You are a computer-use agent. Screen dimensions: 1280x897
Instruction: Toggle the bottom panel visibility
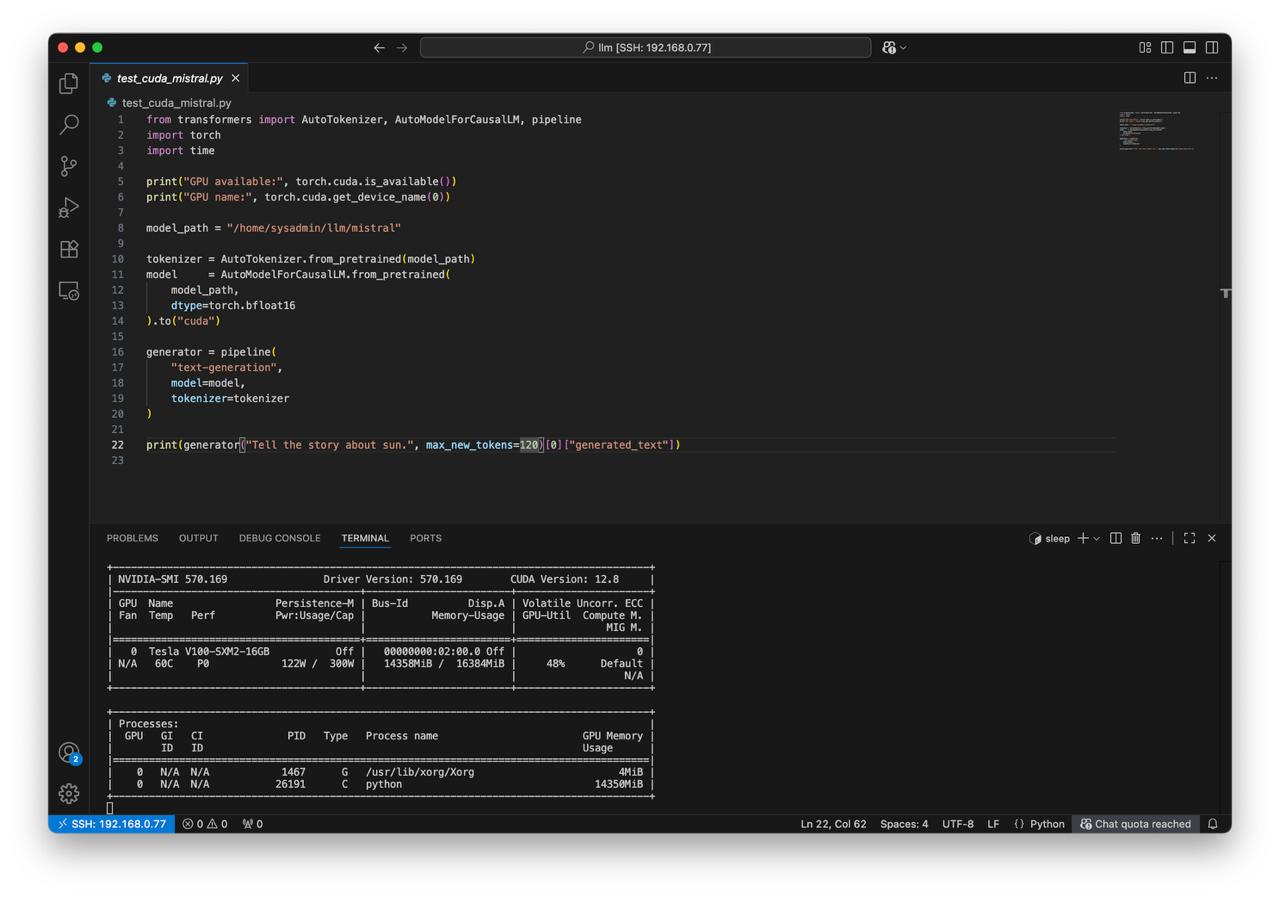(1189, 47)
